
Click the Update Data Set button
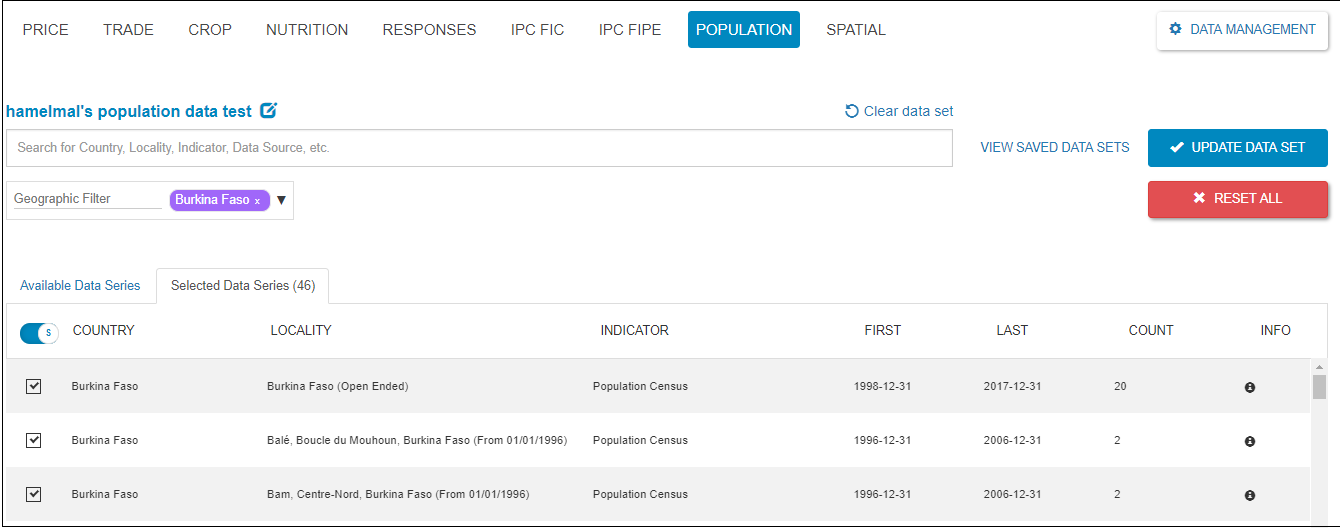click(1237, 148)
